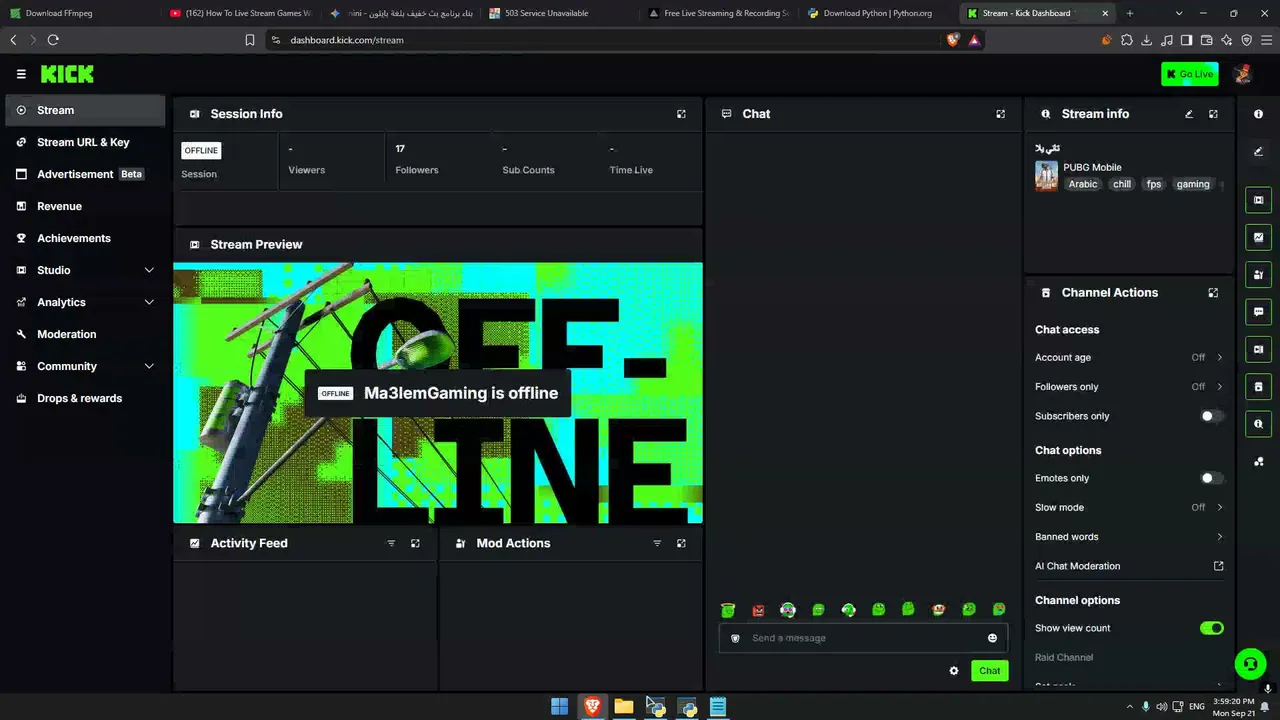Open the Activity Feed filter options
The height and width of the screenshot is (720, 1280).
pyautogui.click(x=391, y=543)
